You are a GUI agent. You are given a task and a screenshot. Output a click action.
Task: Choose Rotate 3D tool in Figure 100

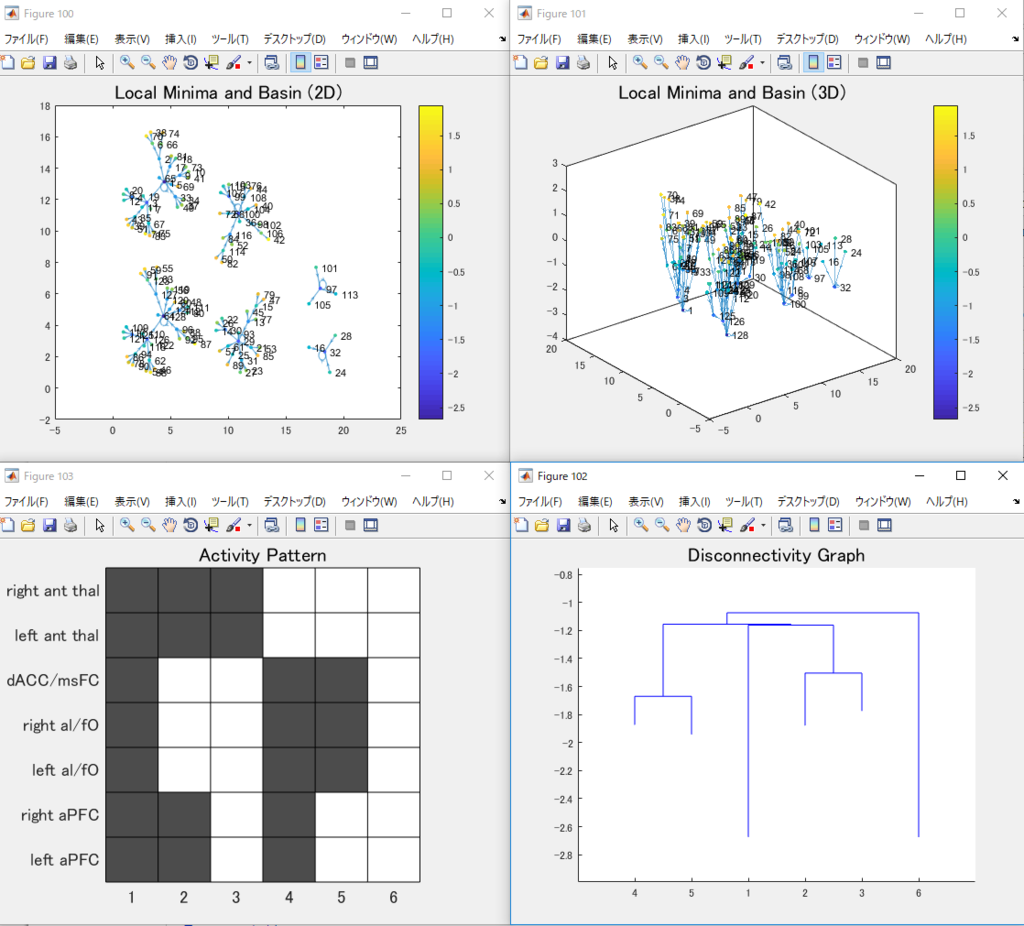(x=190, y=63)
